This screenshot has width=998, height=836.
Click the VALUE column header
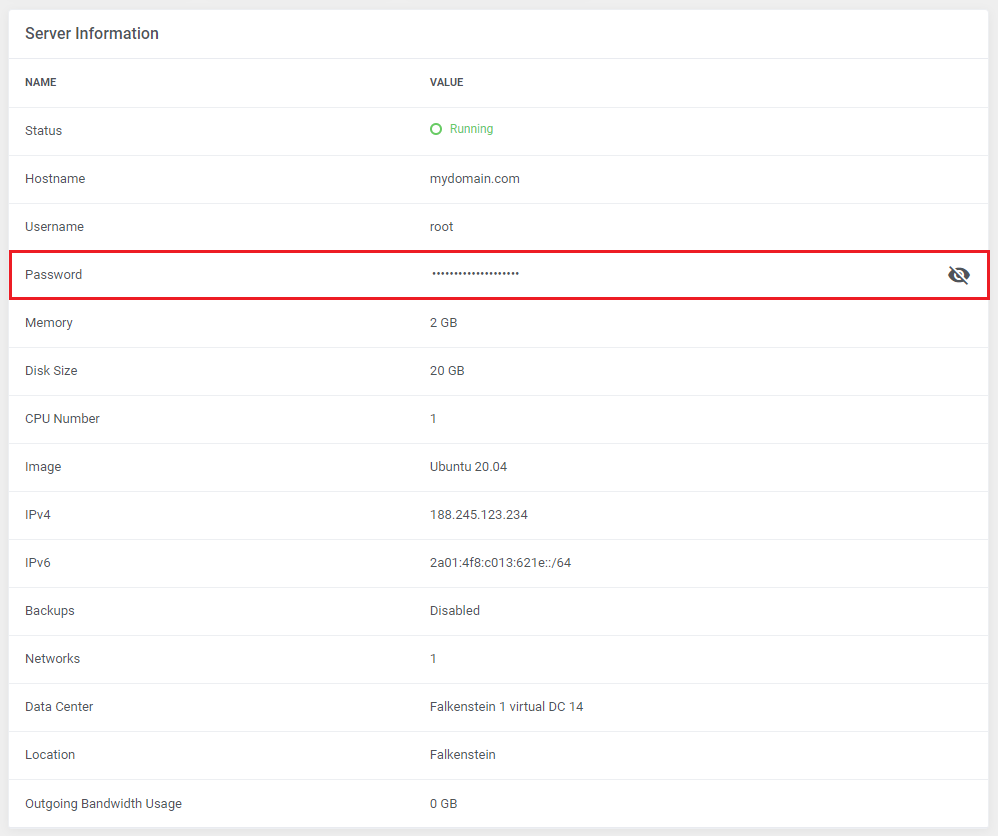coord(446,83)
